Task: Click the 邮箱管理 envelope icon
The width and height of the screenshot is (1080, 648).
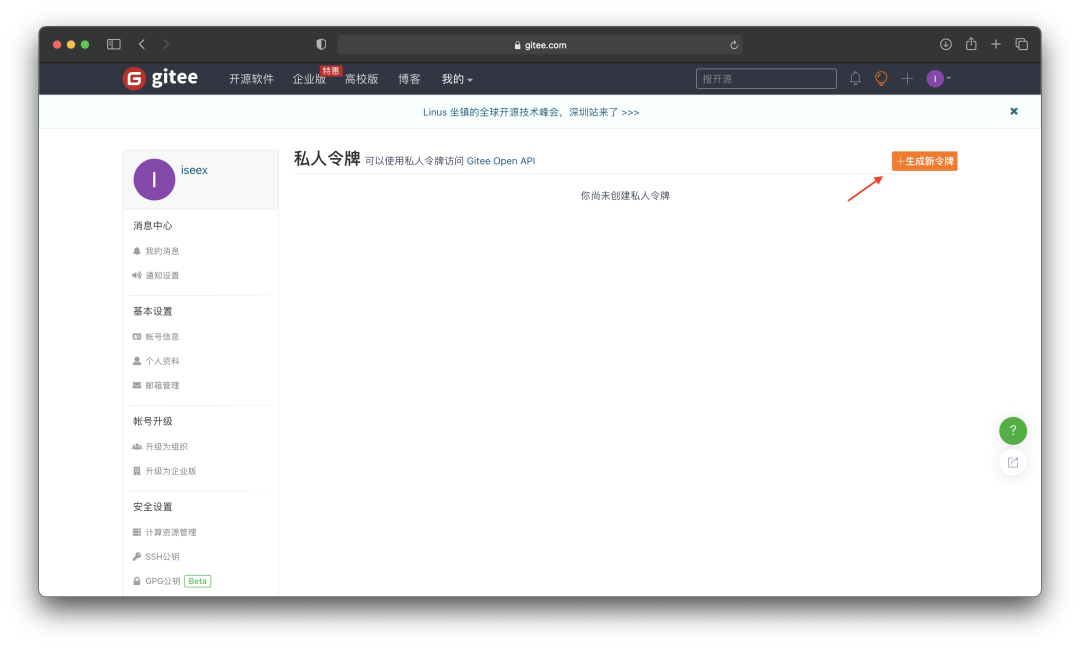Action: 136,385
